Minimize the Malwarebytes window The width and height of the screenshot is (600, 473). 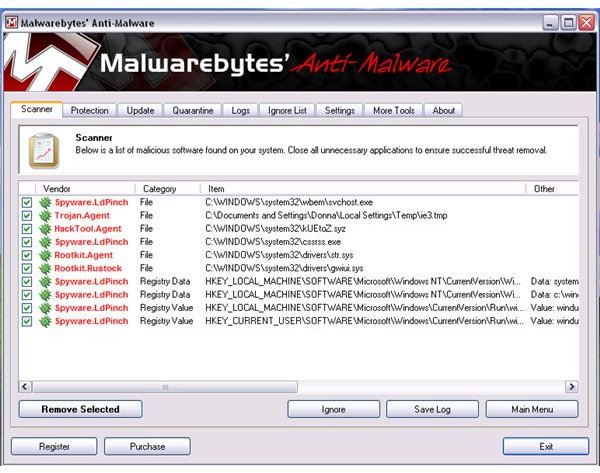coord(550,23)
